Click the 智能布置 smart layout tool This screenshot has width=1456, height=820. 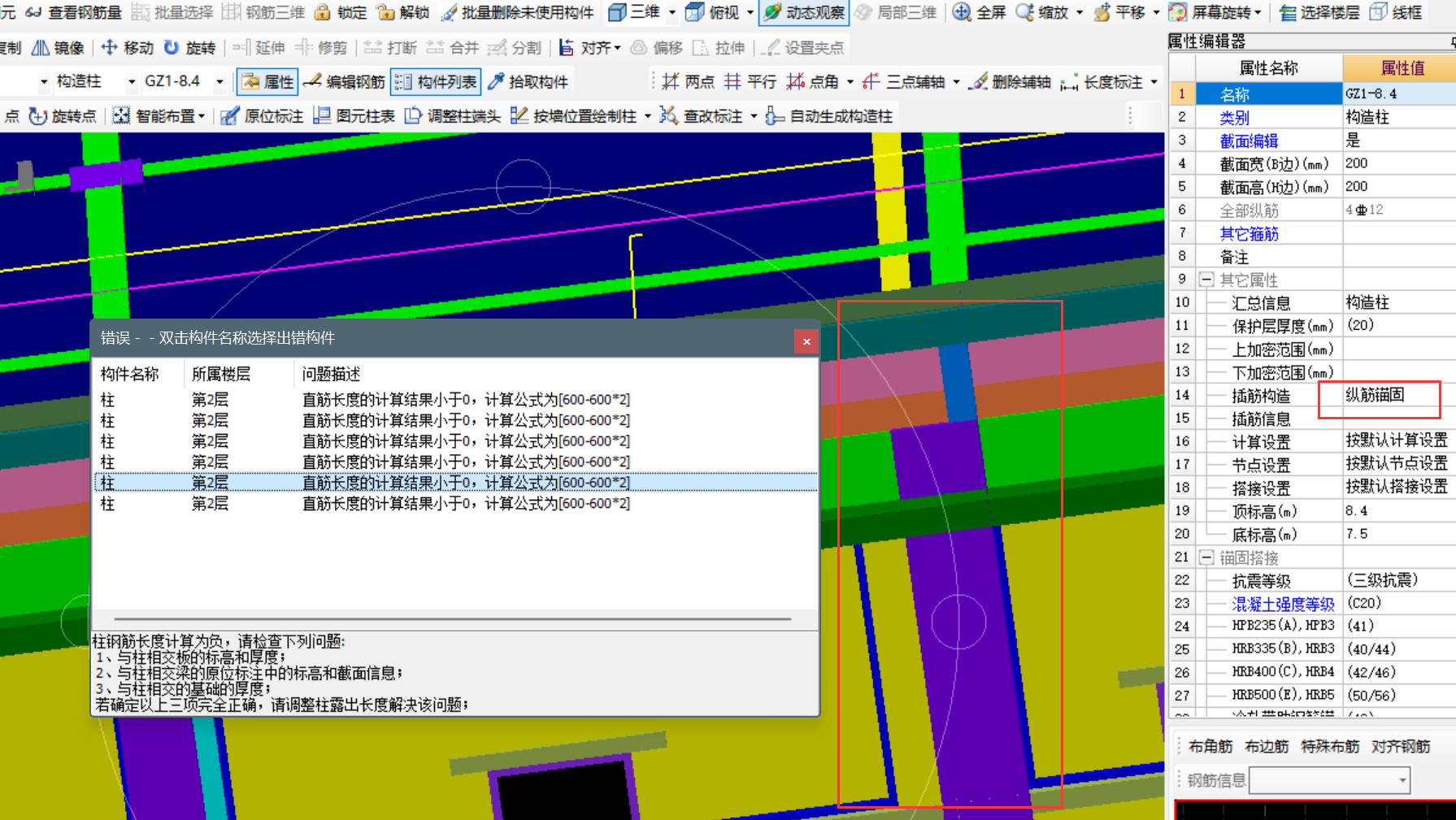(158, 116)
